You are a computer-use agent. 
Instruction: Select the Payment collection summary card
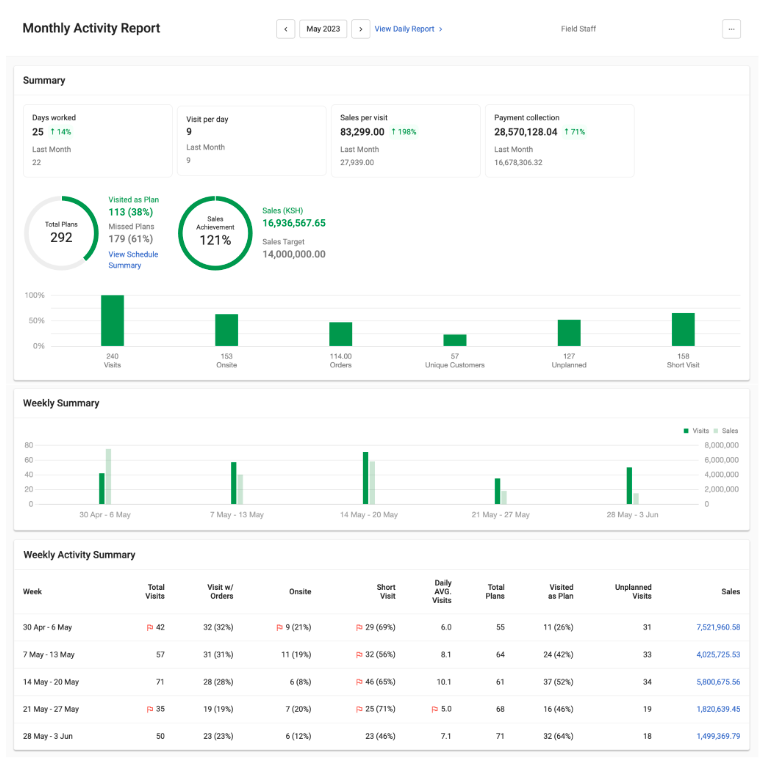point(560,141)
